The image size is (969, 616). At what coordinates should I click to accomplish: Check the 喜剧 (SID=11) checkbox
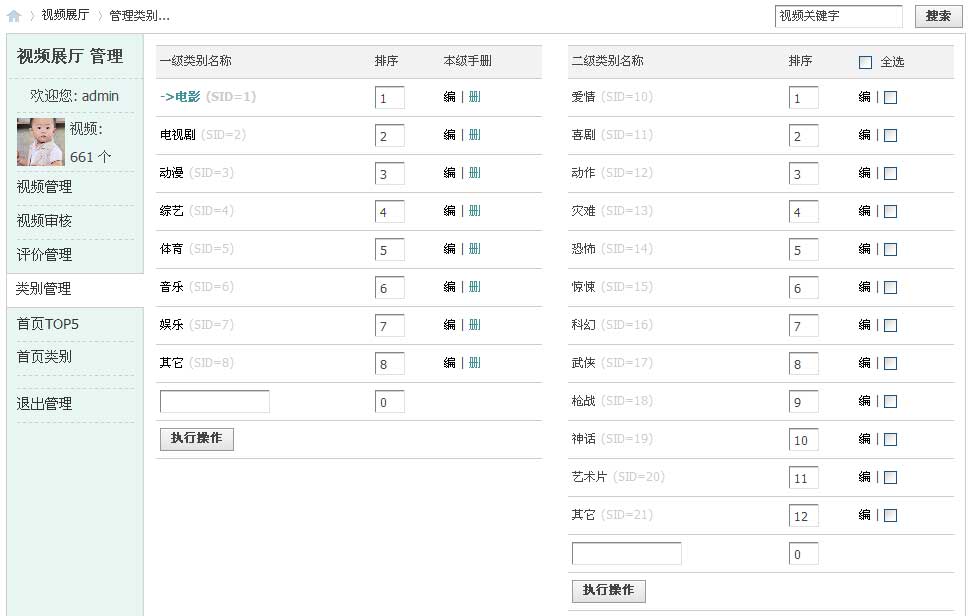pyautogui.click(x=891, y=135)
